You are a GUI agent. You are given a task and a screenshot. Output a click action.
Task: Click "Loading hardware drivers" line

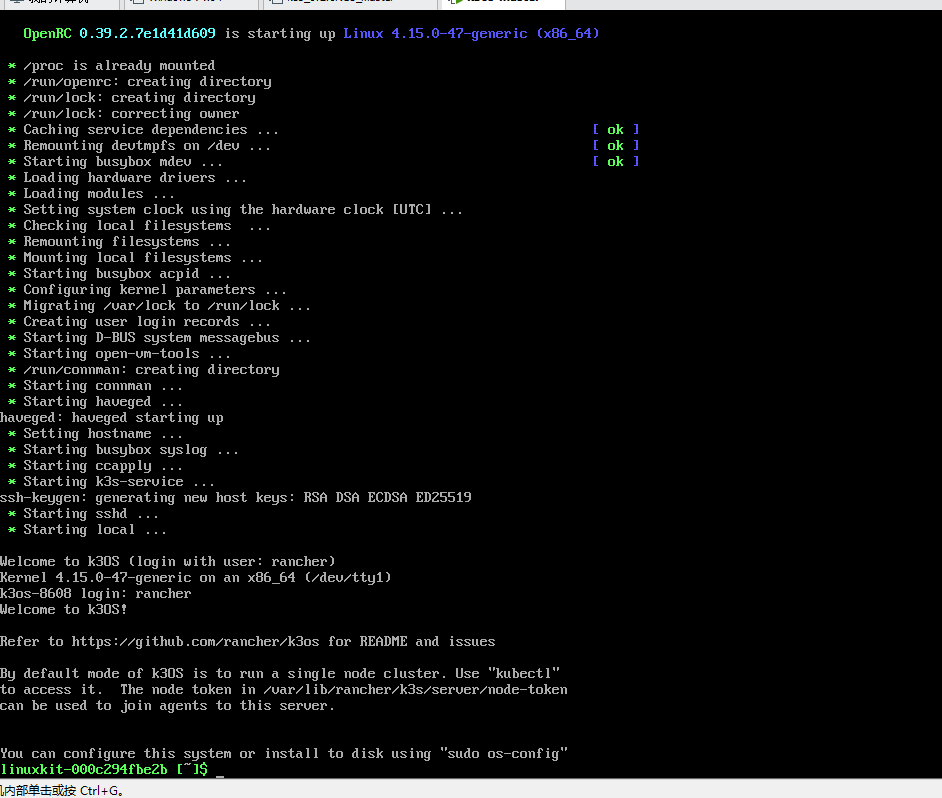point(127,178)
